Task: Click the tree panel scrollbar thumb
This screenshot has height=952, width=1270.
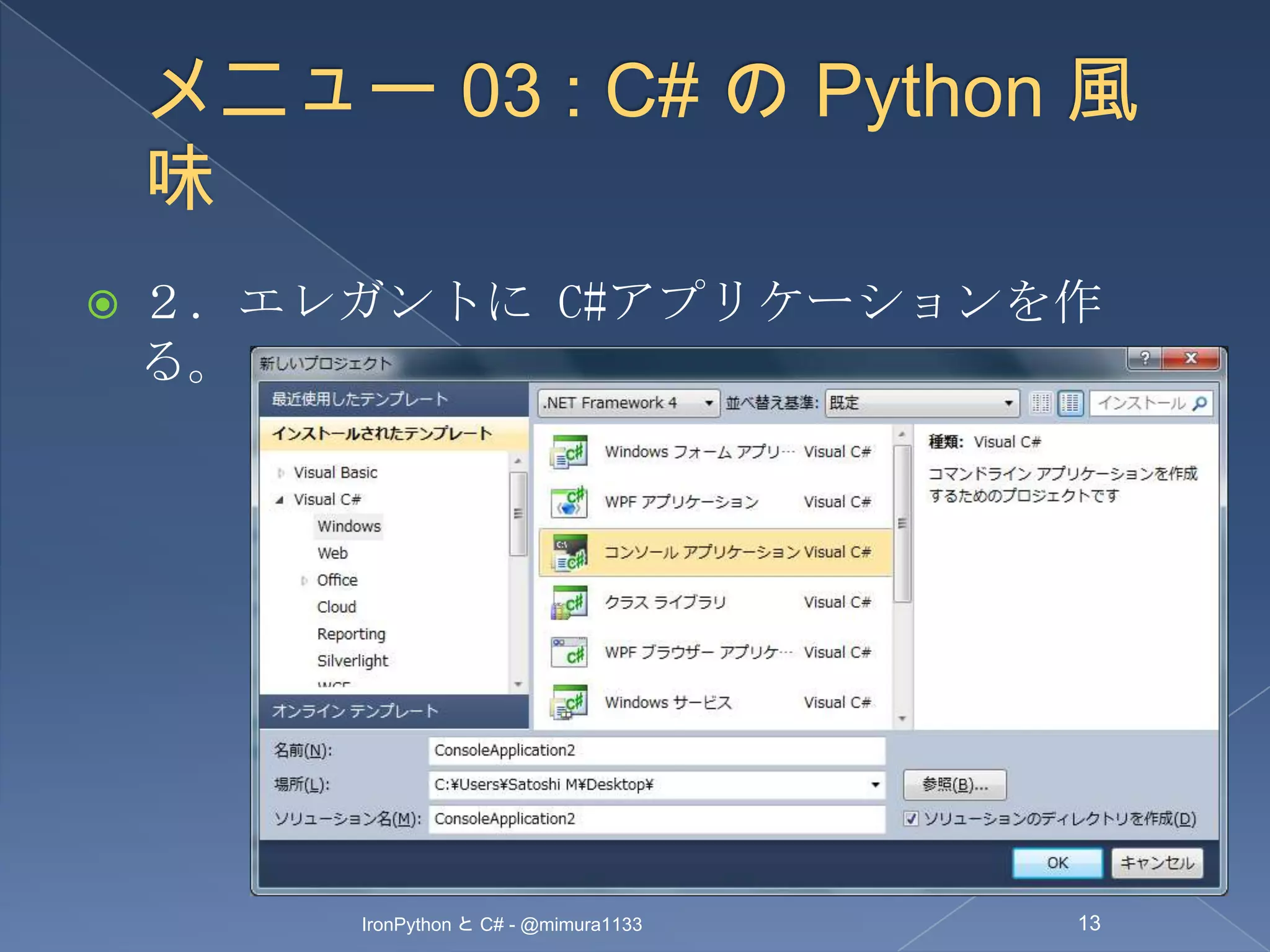Action: pyautogui.click(x=518, y=514)
